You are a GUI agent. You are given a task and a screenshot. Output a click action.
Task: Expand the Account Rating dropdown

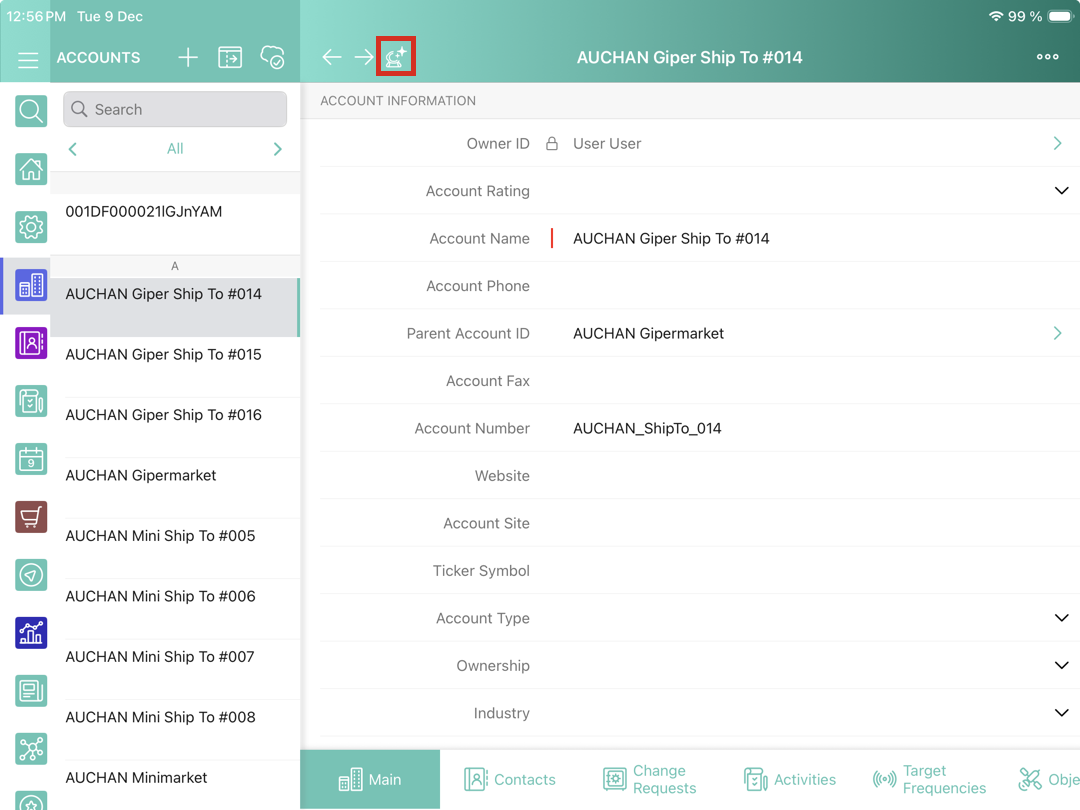coord(1061,191)
